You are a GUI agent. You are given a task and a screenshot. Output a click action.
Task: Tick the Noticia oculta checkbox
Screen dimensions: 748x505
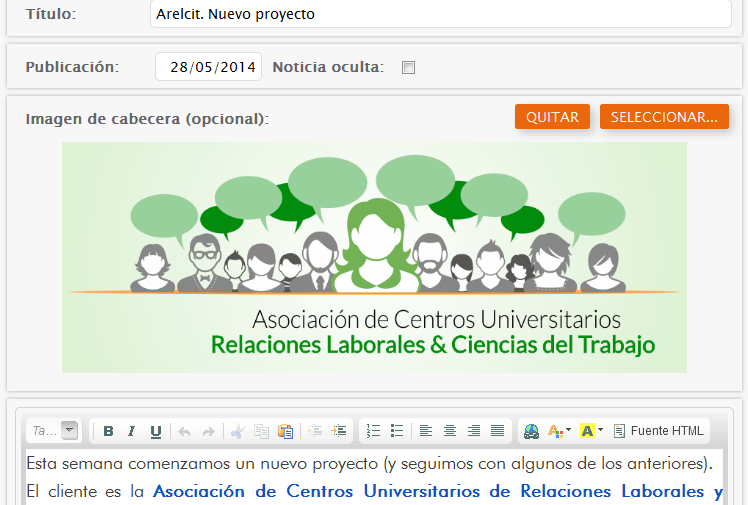(x=408, y=67)
